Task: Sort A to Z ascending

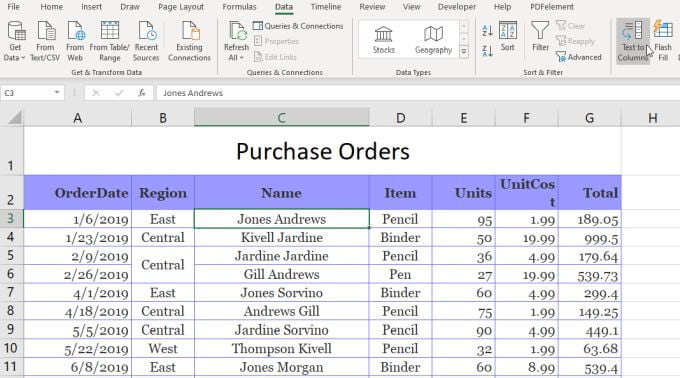Action: (x=487, y=30)
